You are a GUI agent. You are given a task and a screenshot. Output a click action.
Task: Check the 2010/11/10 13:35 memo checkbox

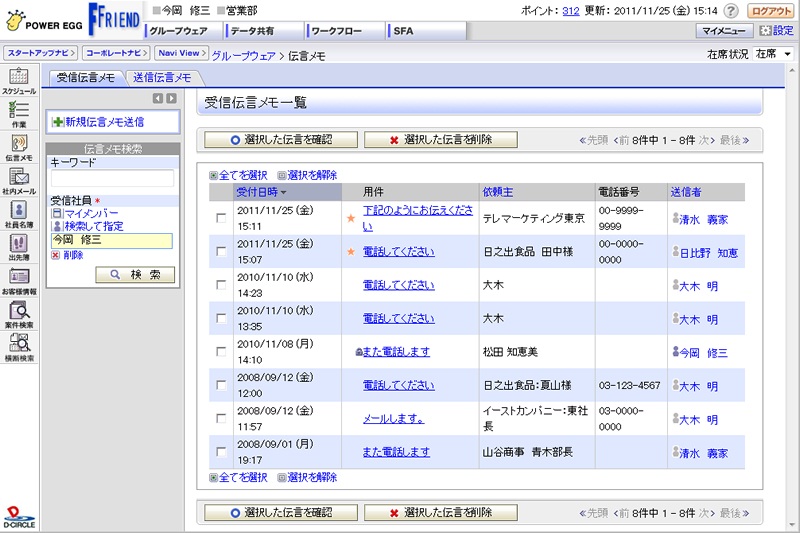coord(221,318)
